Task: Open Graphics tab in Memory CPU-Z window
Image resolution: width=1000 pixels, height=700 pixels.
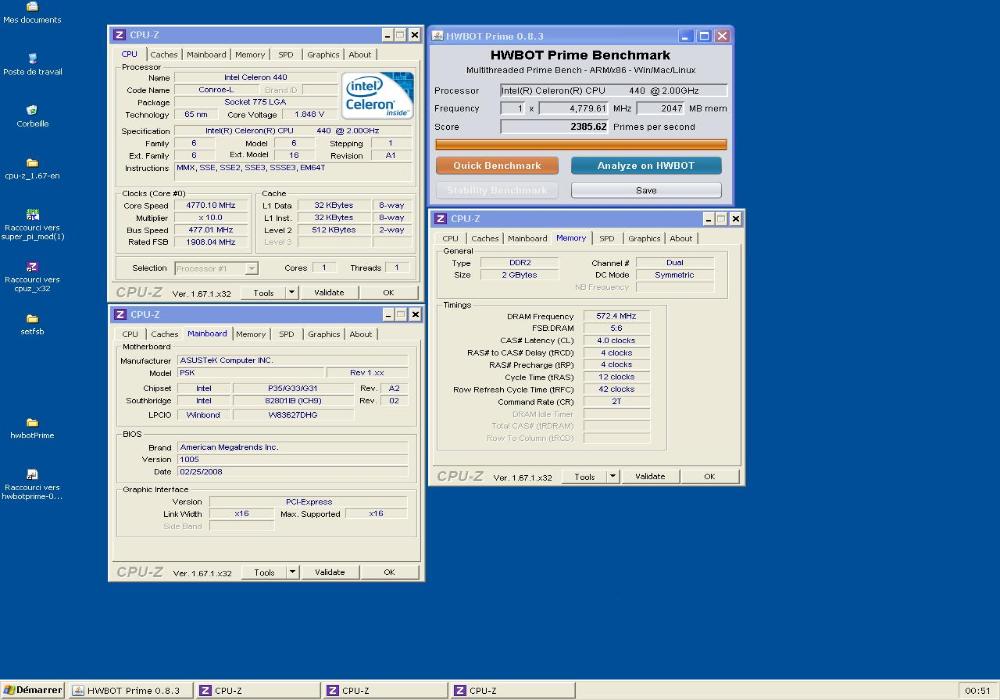Action: pyautogui.click(x=644, y=238)
